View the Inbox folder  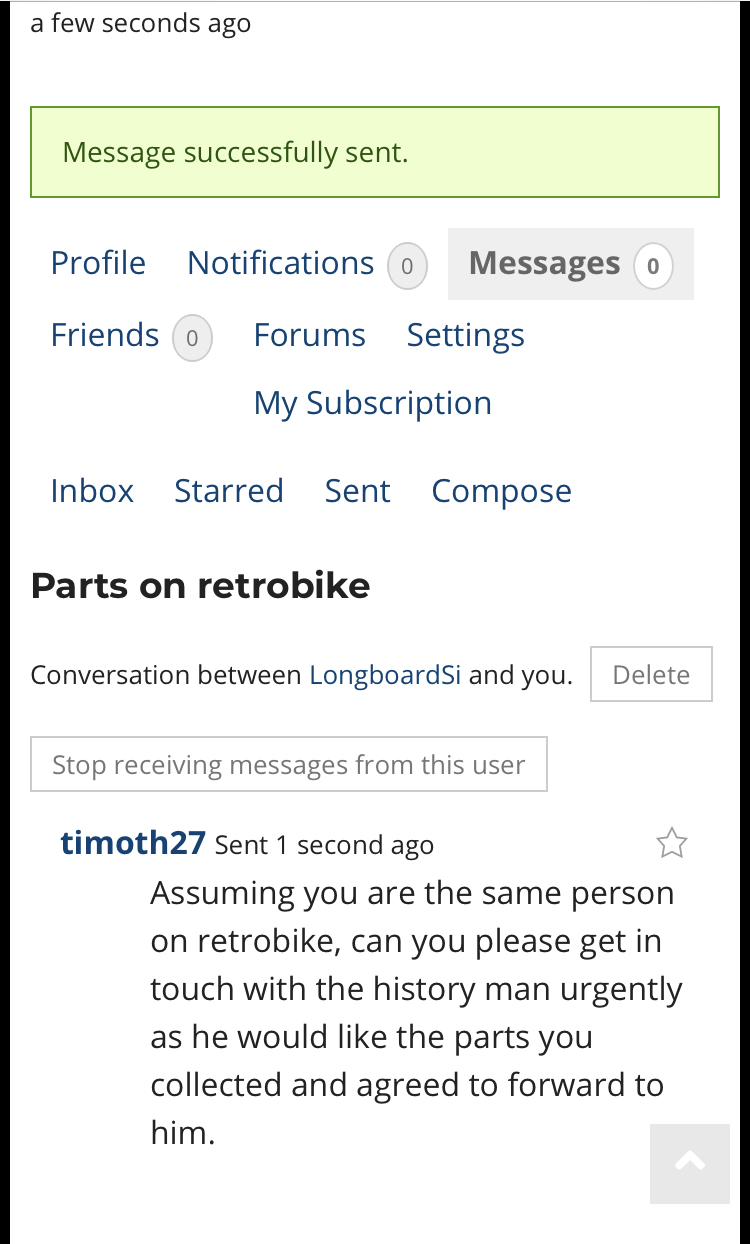(92, 491)
